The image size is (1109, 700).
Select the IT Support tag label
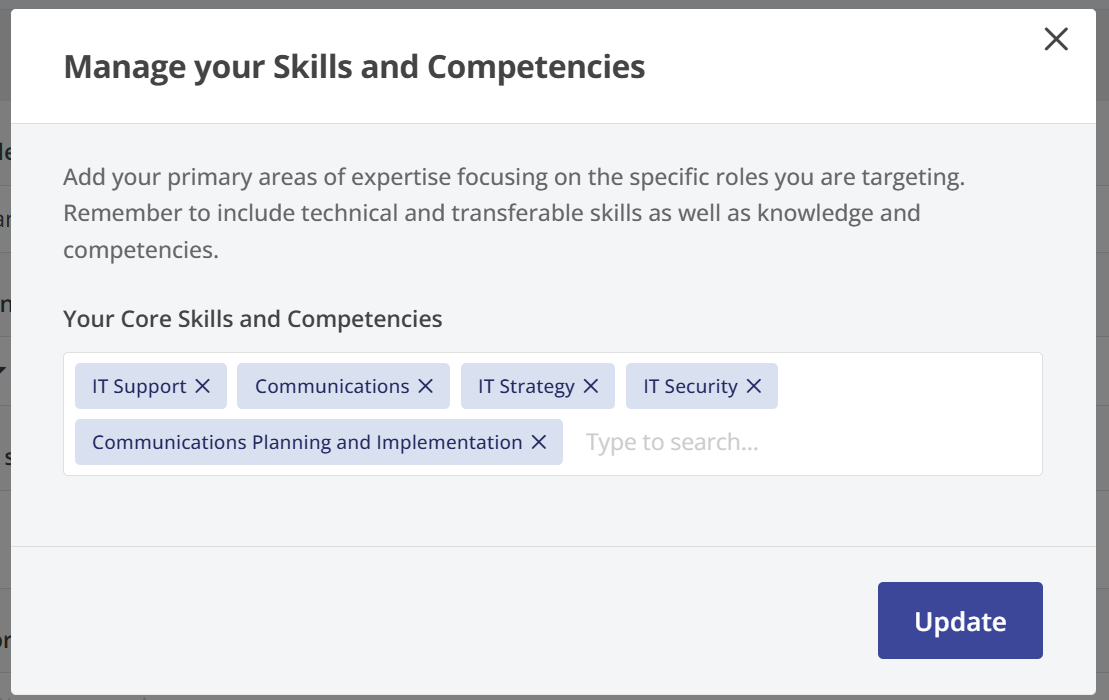point(139,386)
